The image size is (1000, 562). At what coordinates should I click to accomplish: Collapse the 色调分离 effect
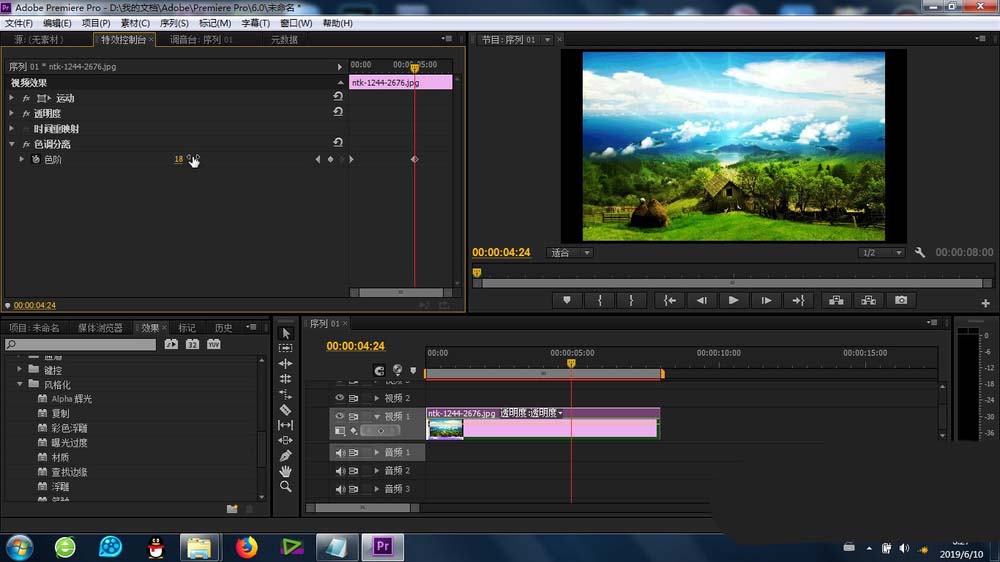tap(11, 144)
